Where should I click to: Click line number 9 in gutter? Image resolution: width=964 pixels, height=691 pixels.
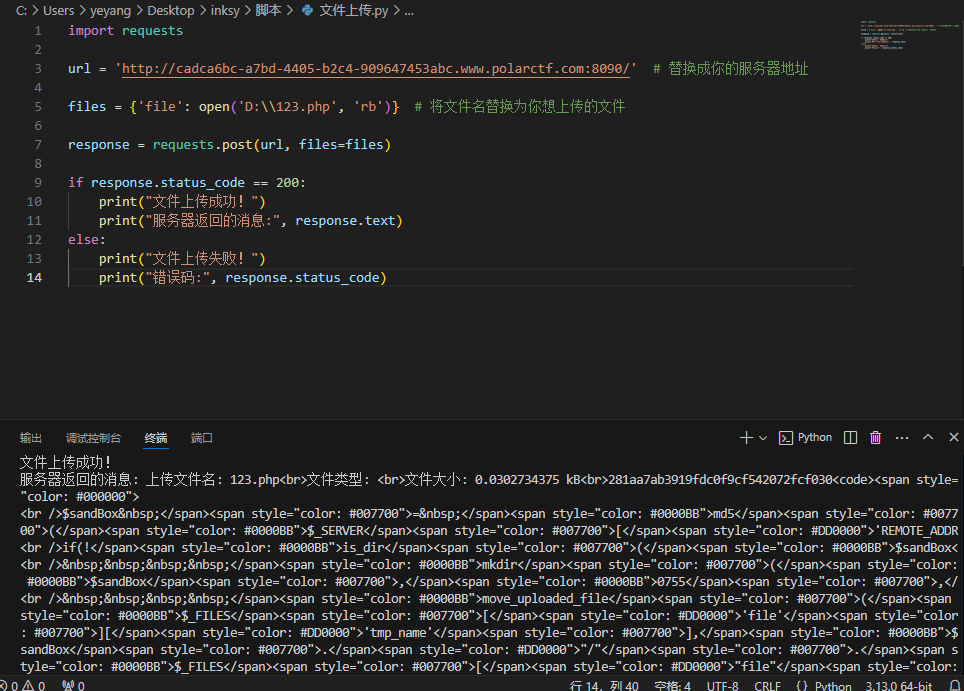pyautogui.click(x=38, y=183)
